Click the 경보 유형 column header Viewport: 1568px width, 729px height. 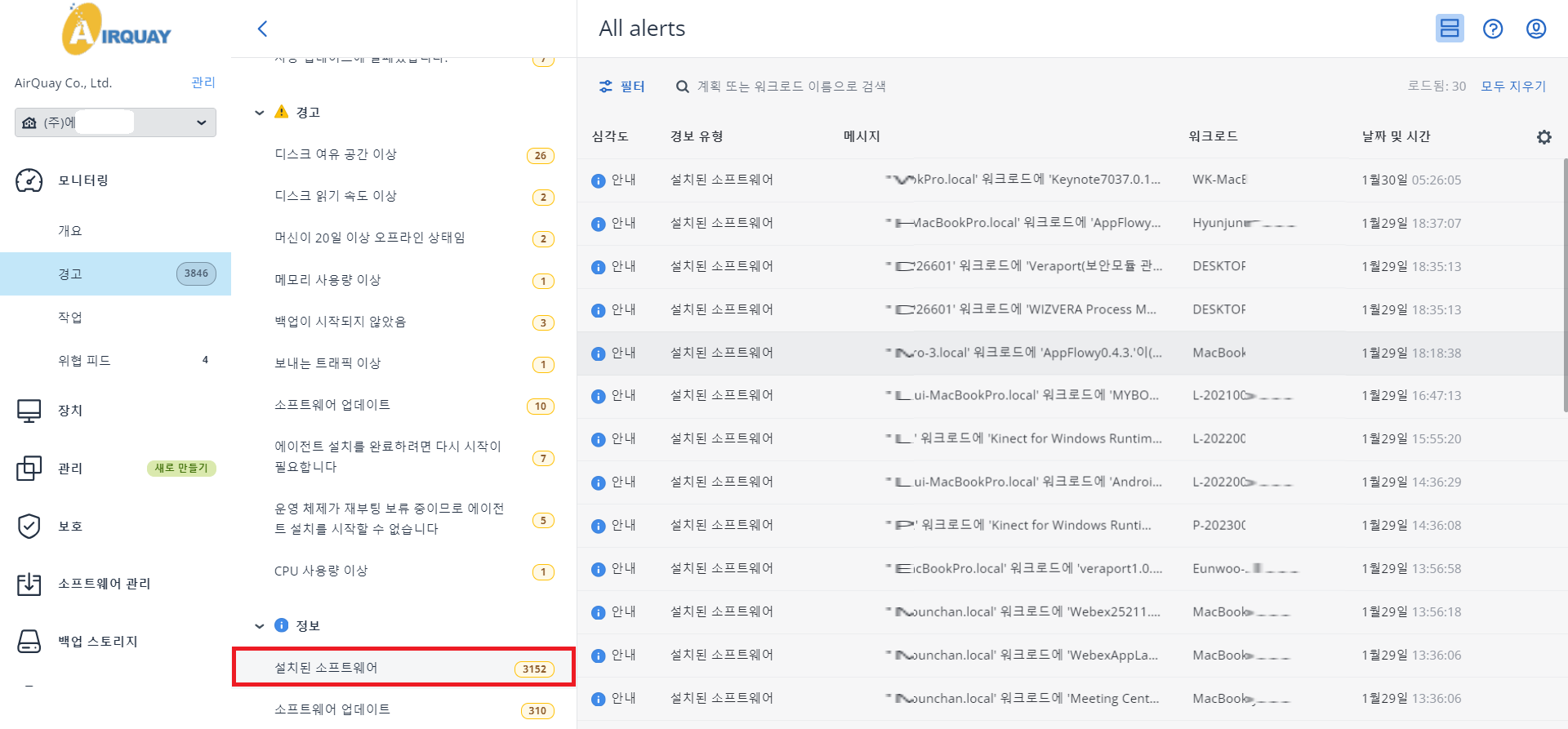pyautogui.click(x=697, y=136)
